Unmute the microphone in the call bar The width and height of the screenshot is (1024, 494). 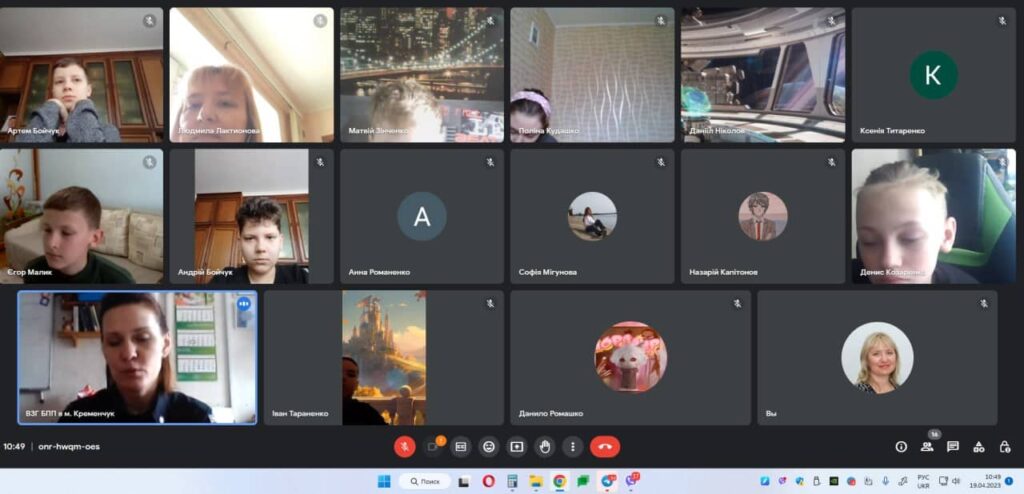coord(404,447)
